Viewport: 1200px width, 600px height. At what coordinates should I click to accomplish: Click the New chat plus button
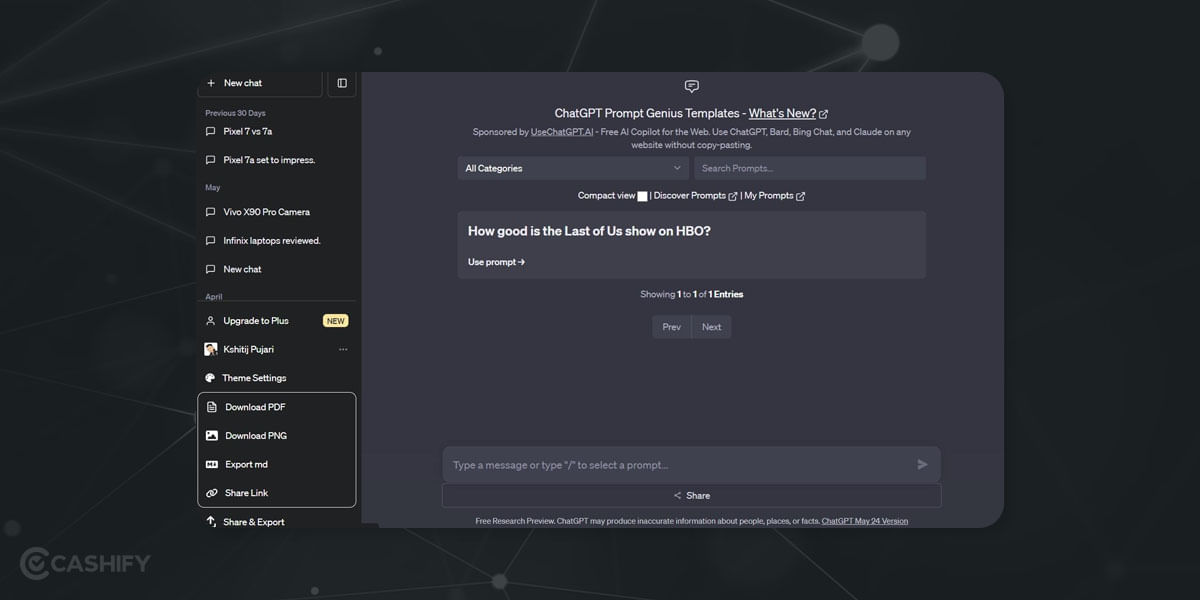[260, 83]
